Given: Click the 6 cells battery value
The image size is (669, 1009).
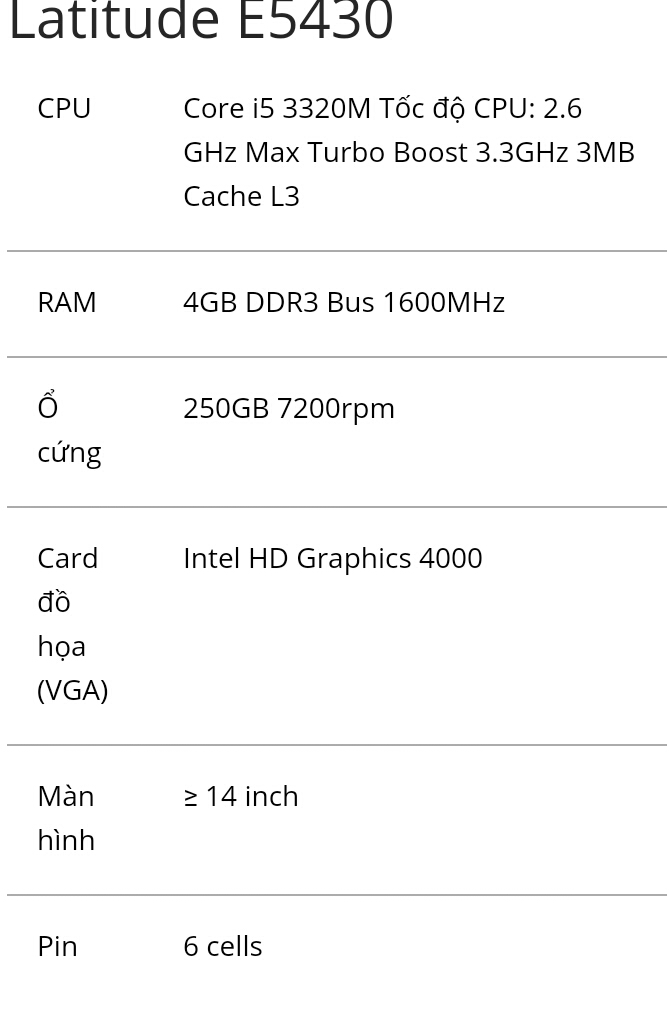Looking at the screenshot, I should (x=223, y=947).
